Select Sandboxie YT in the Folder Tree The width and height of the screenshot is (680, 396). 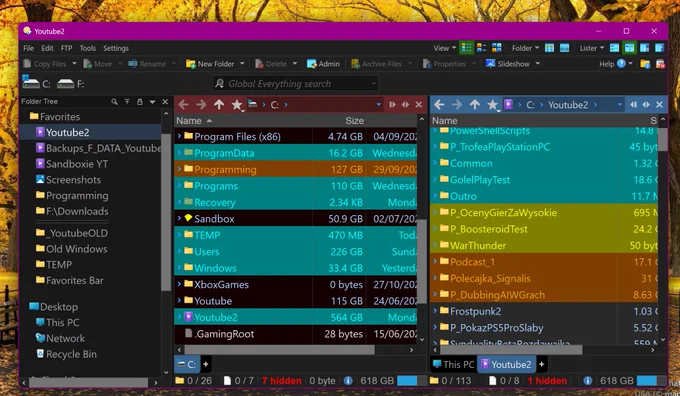click(x=77, y=164)
